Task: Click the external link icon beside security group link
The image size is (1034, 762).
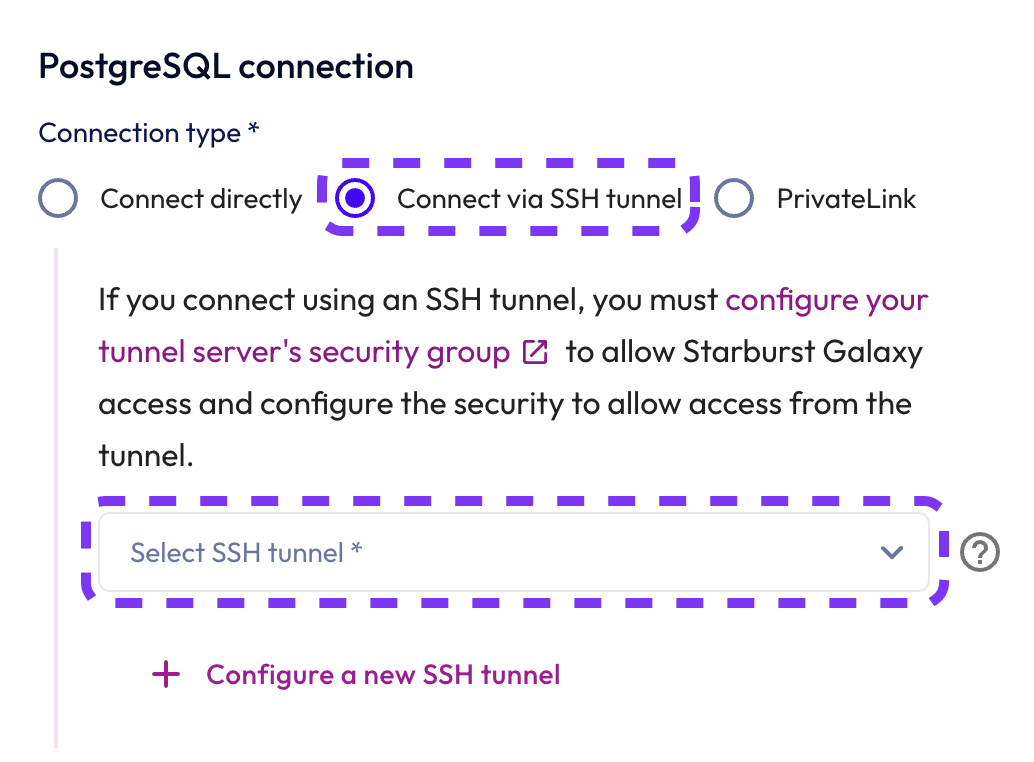Action: [536, 352]
